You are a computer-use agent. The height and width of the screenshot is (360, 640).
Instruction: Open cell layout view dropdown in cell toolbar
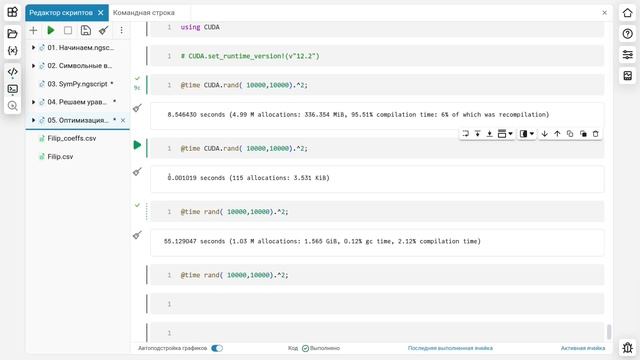coord(527,133)
